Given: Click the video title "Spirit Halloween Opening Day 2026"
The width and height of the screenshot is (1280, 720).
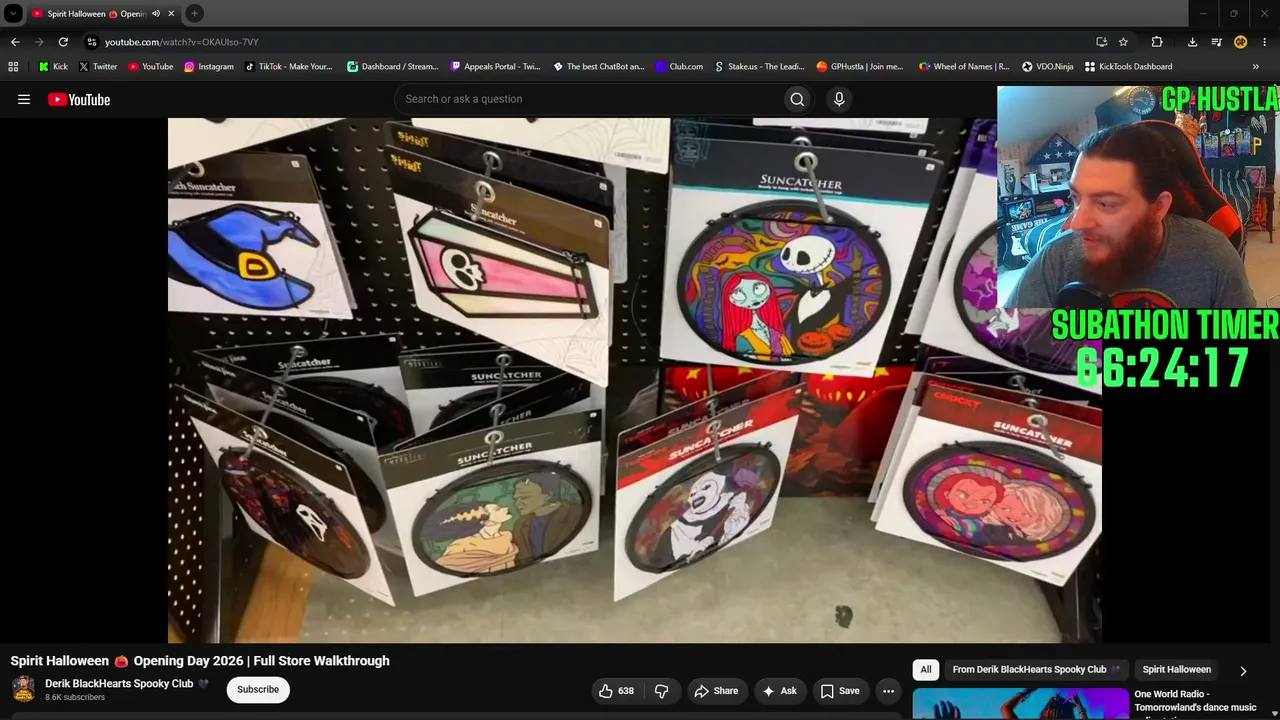Looking at the screenshot, I should (x=200, y=661).
